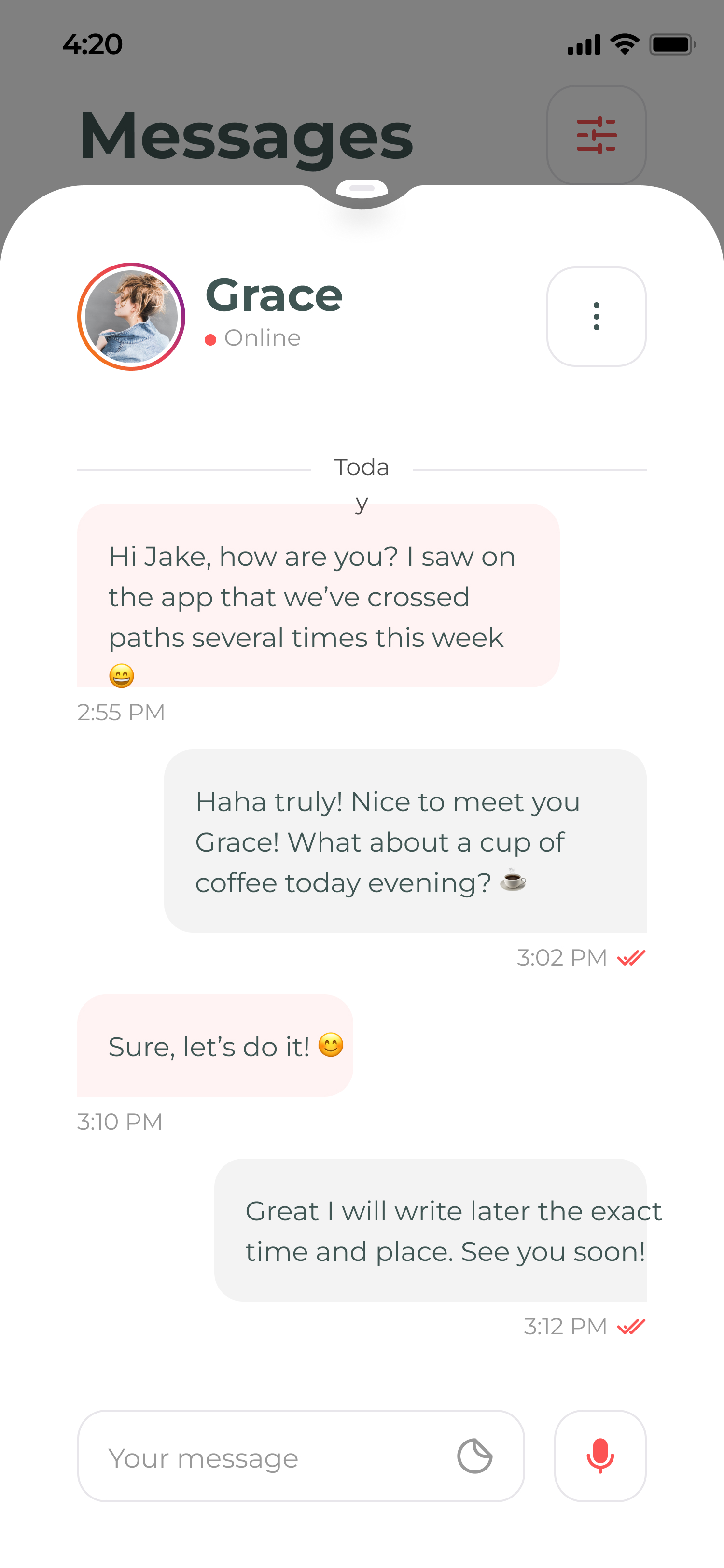This screenshot has width=724, height=1568.
Task: Tap the battery indicator in status bar
Action: [672, 44]
